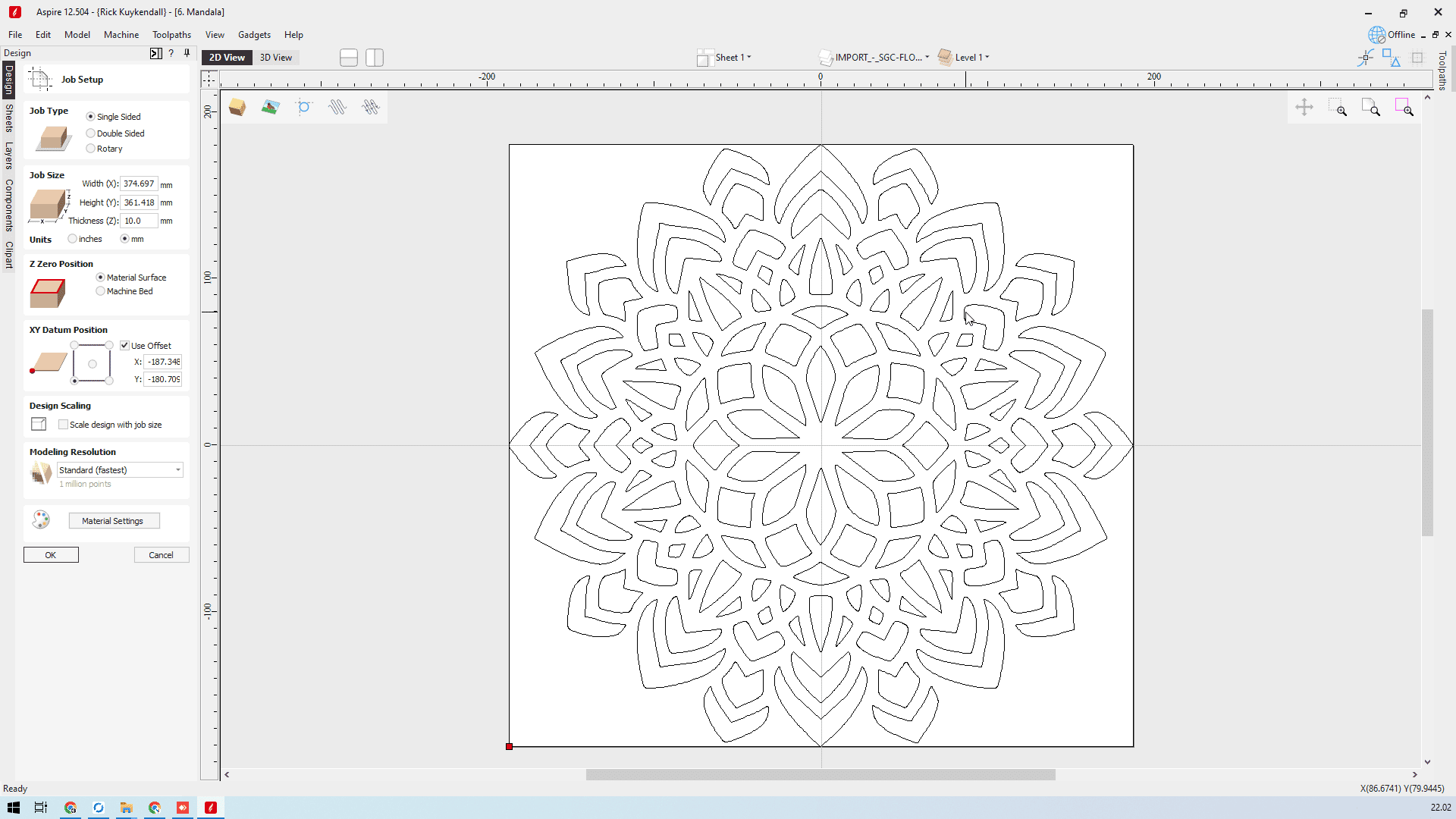Click the Zoom to Selected magenta icon
1456x819 pixels.
pyautogui.click(x=1404, y=108)
